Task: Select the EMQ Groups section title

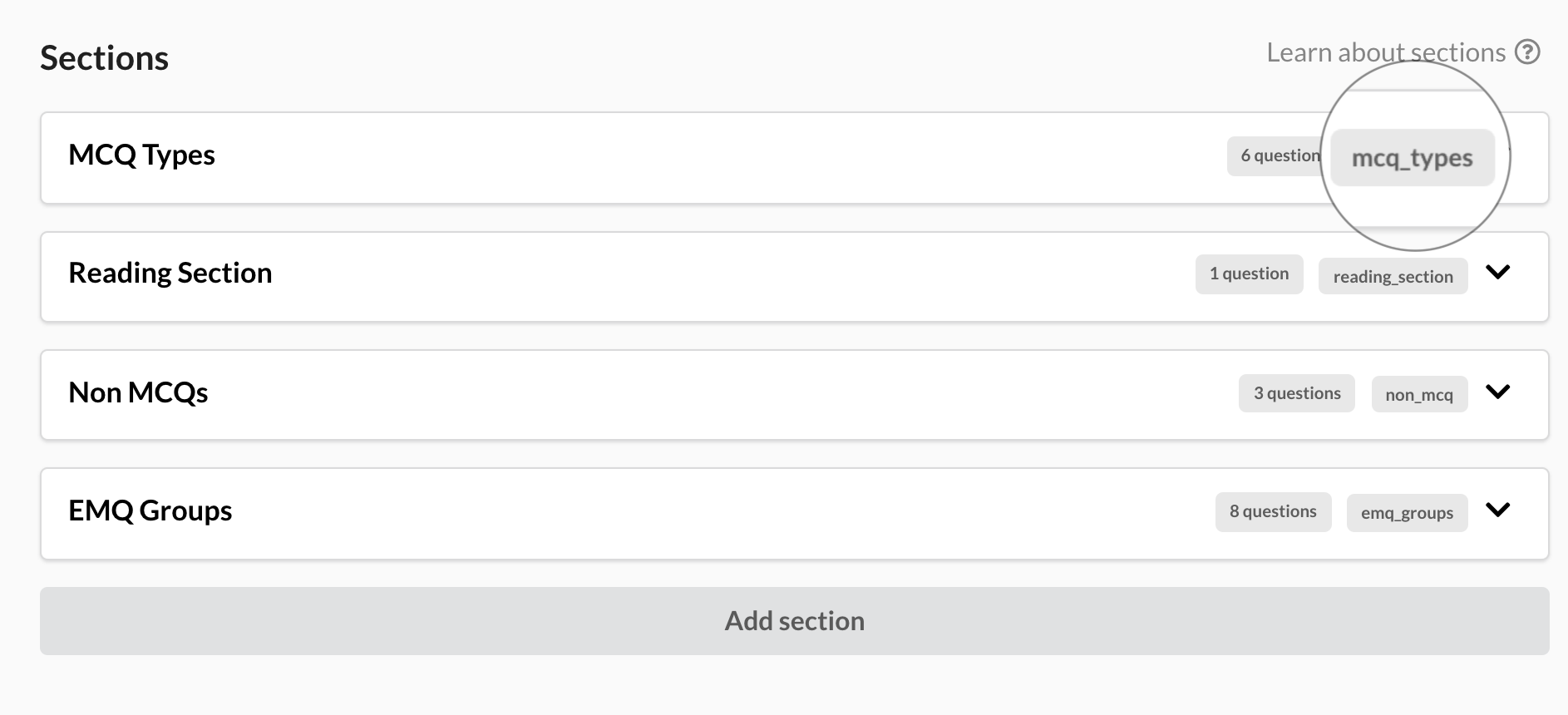Action: pyautogui.click(x=150, y=510)
